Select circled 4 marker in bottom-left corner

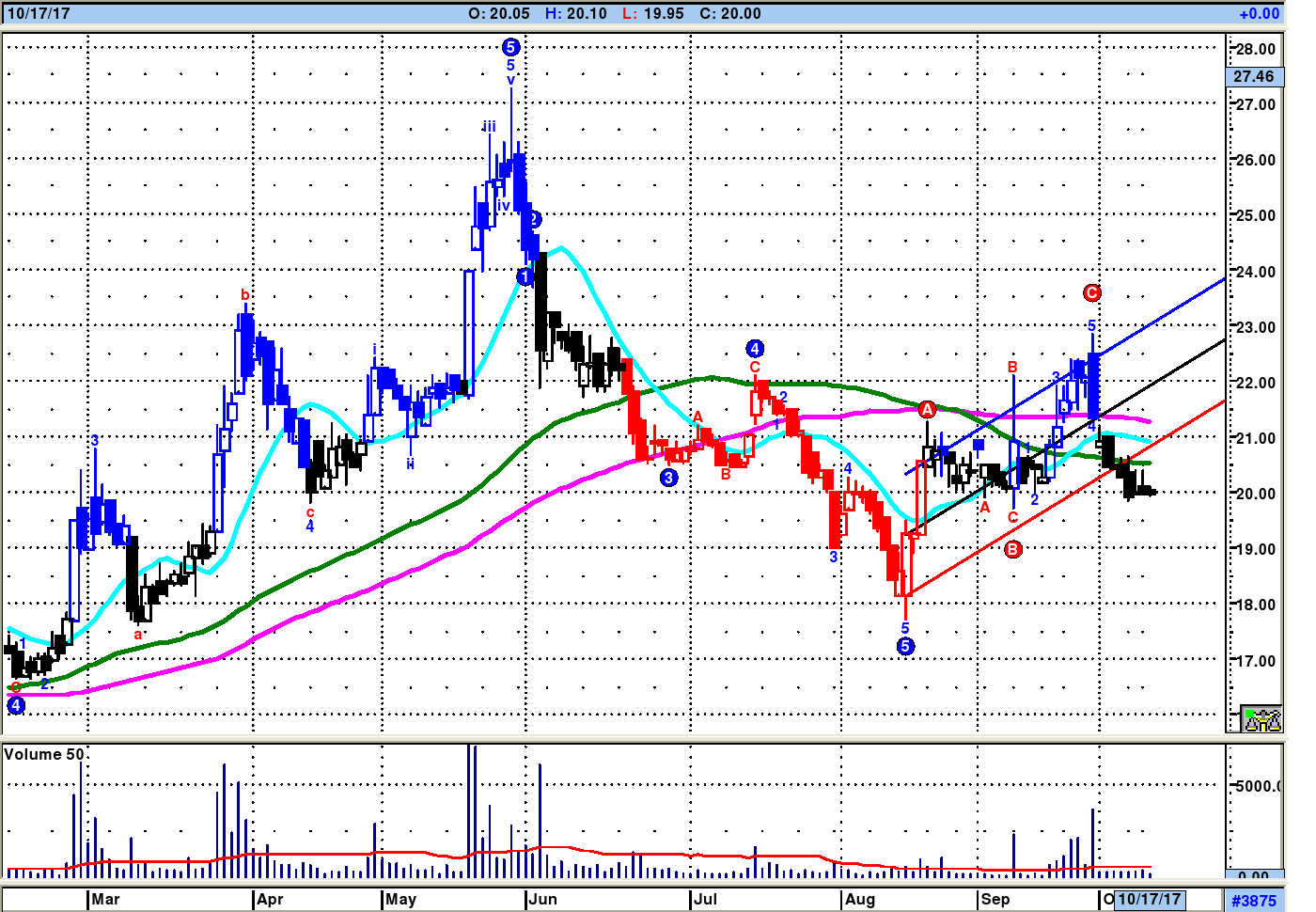pyautogui.click(x=16, y=705)
